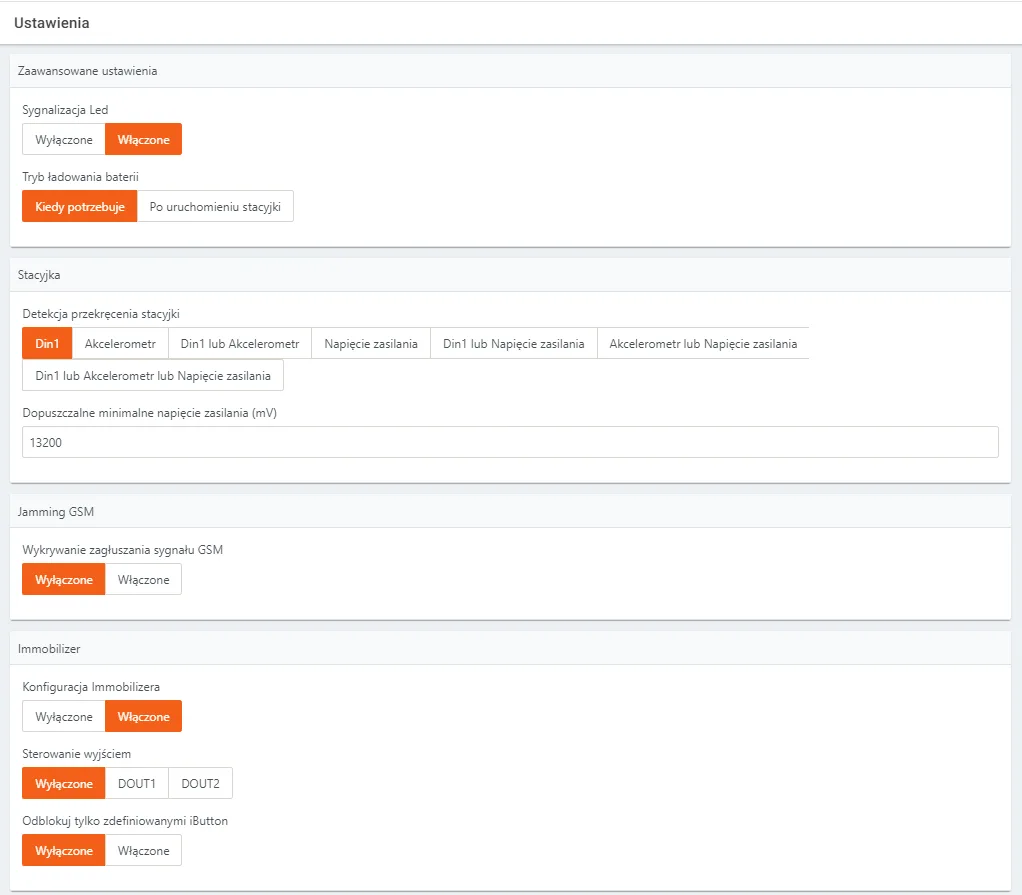The width and height of the screenshot is (1022, 895).
Task: Choose the standalone 'Akcelerometr' ignition detection option
Action: pos(120,344)
